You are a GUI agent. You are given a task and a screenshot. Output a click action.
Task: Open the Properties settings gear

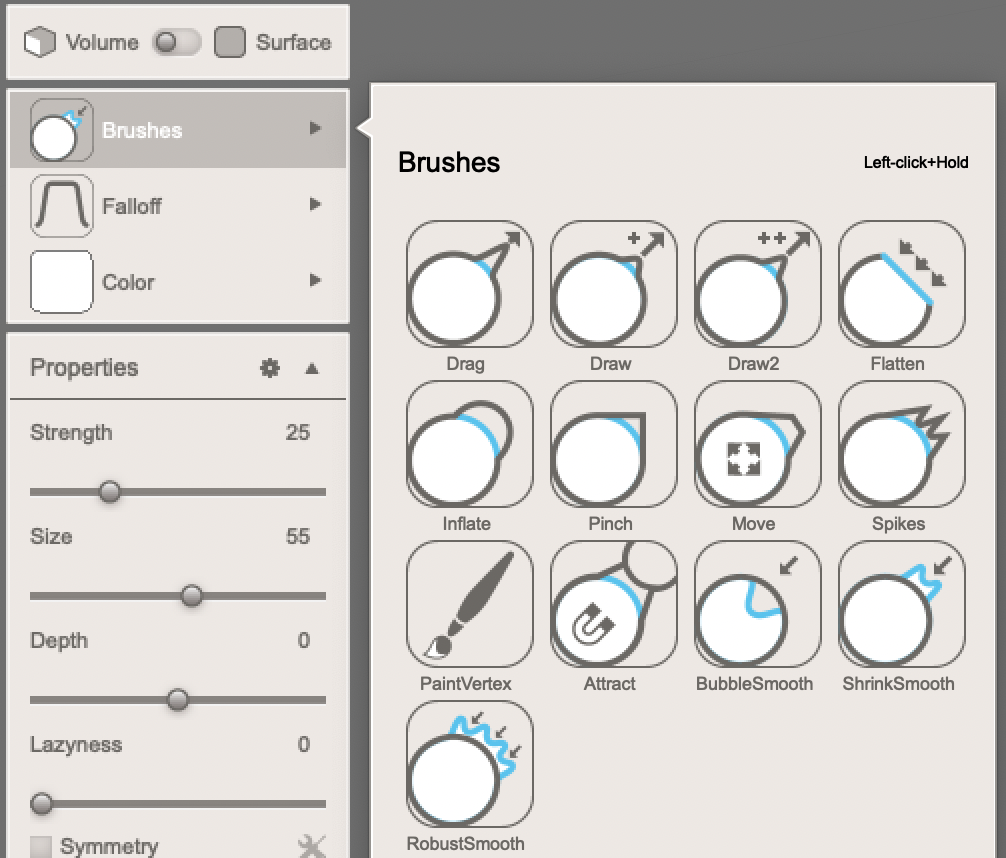coord(268,368)
